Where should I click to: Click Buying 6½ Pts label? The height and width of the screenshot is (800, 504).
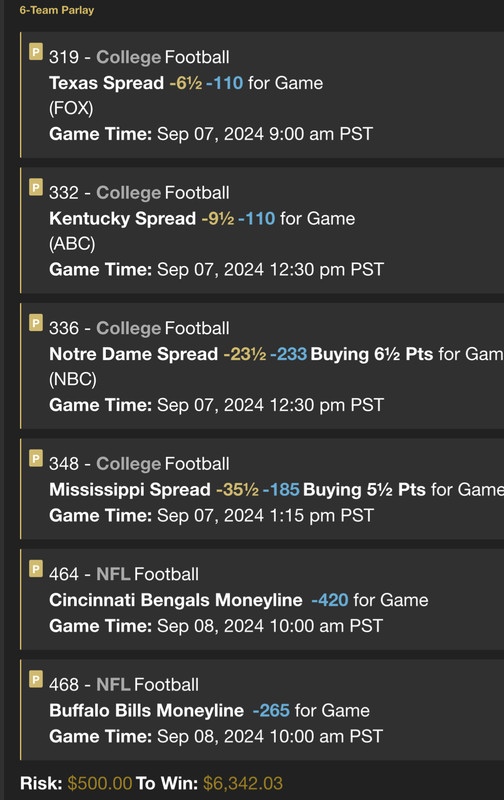[372, 354]
